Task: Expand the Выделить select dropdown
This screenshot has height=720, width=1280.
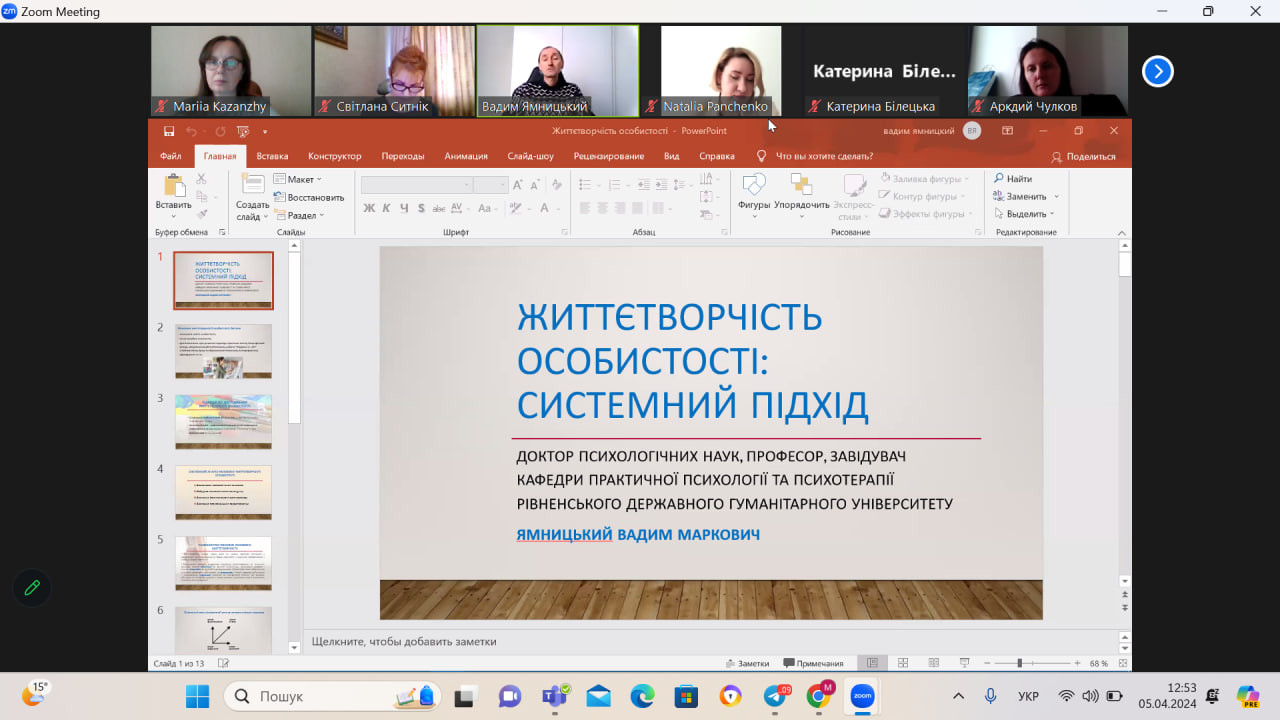Action: 1025,214
